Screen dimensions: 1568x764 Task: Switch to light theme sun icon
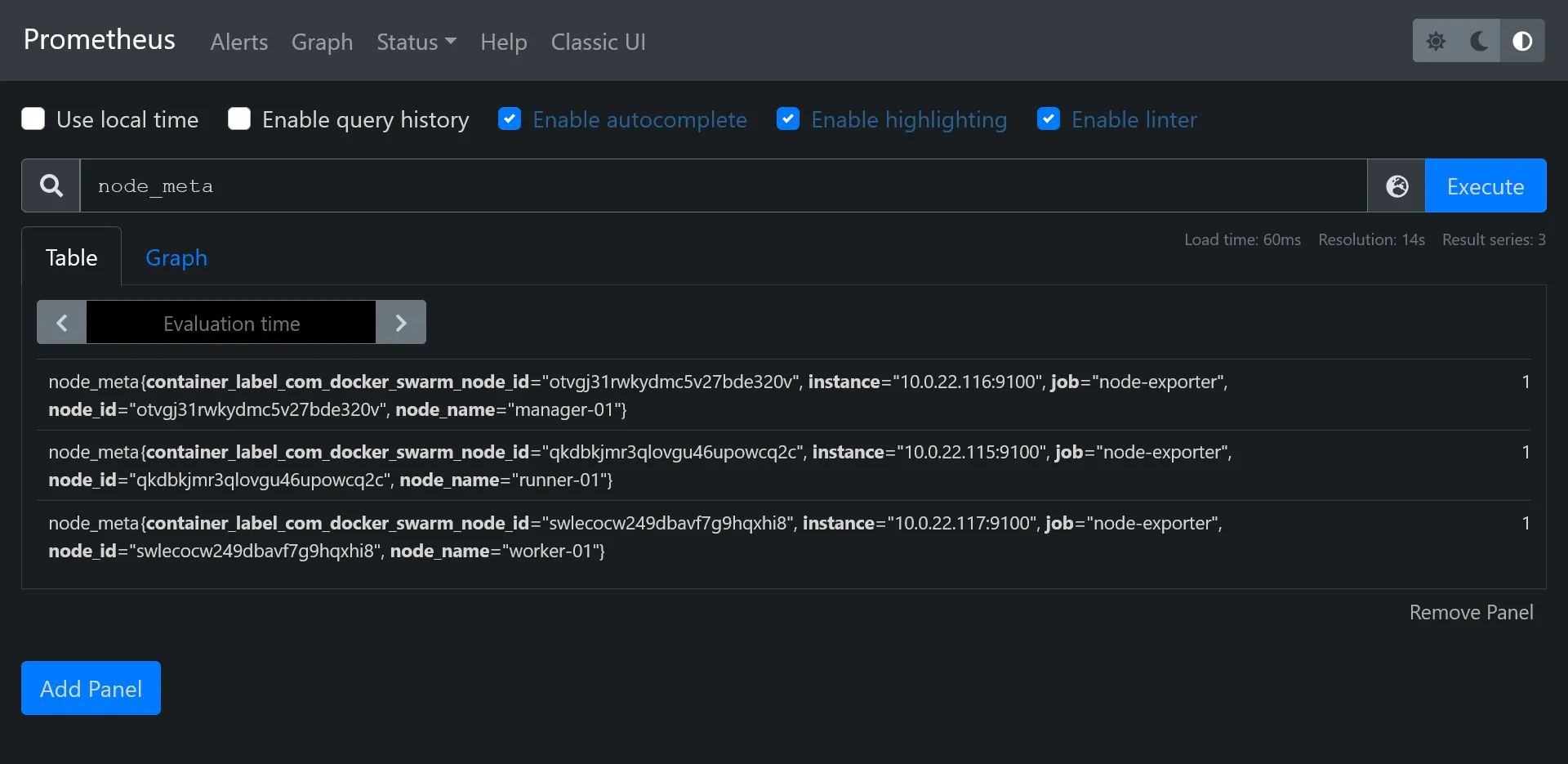[1435, 41]
